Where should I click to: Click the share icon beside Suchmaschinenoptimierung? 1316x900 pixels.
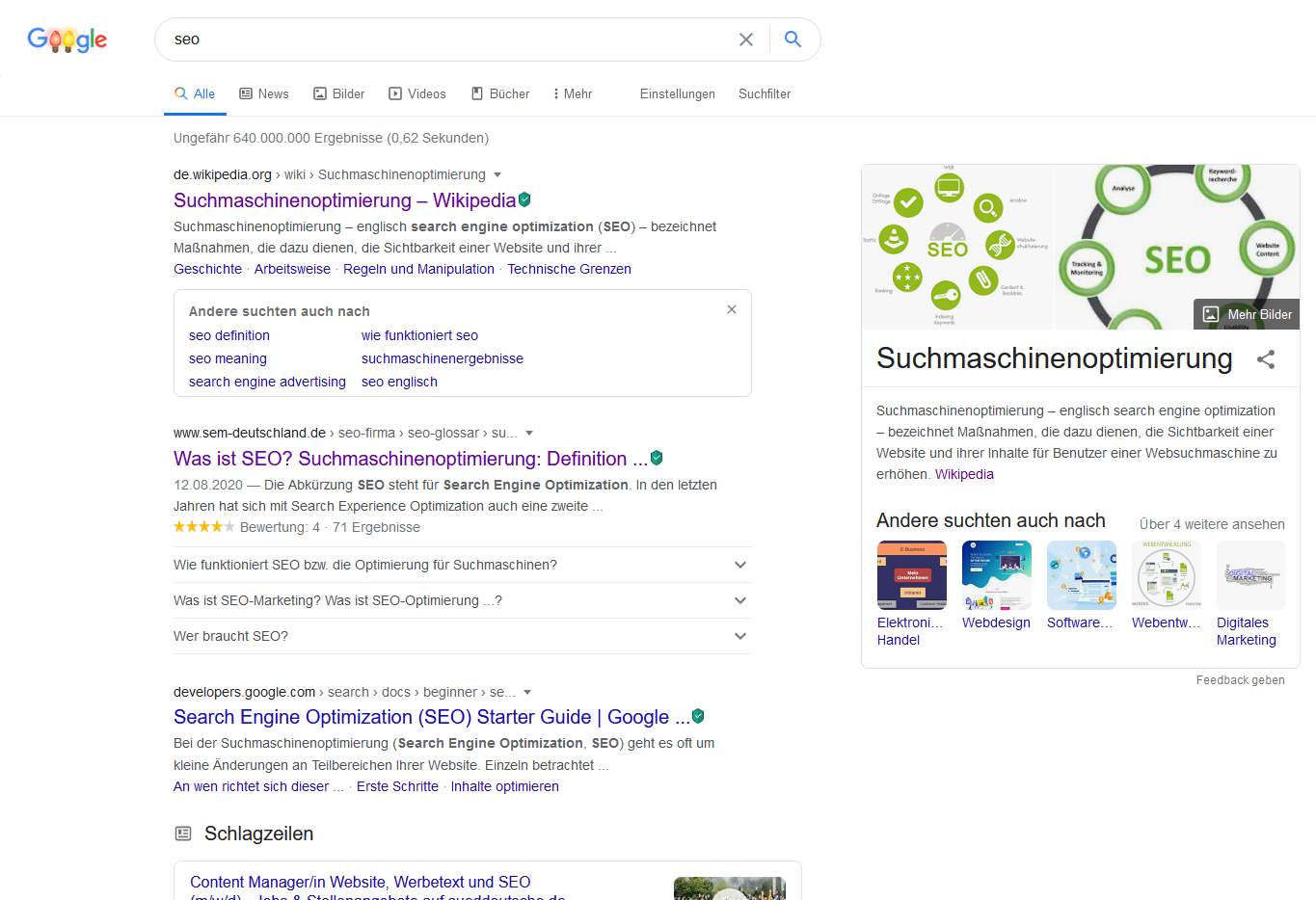point(1265,359)
